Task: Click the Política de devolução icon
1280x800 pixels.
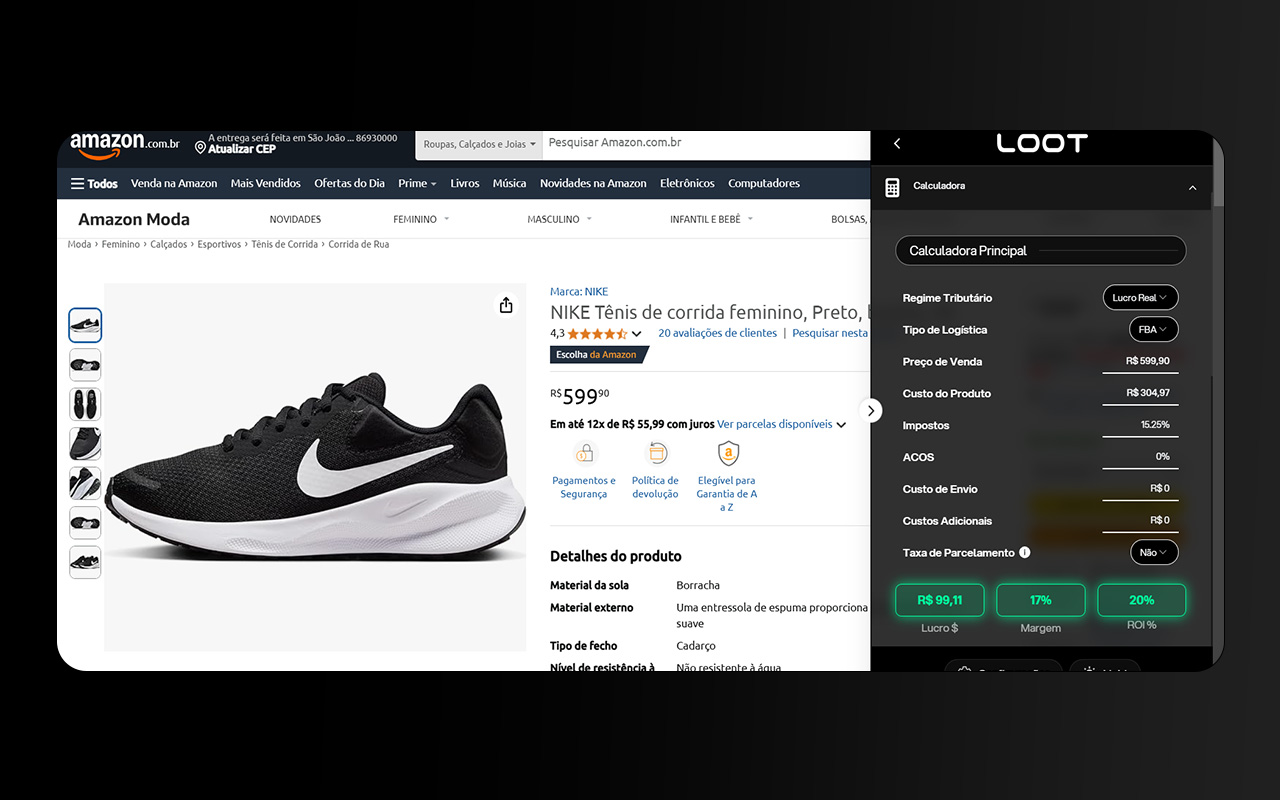Action: tap(656, 453)
